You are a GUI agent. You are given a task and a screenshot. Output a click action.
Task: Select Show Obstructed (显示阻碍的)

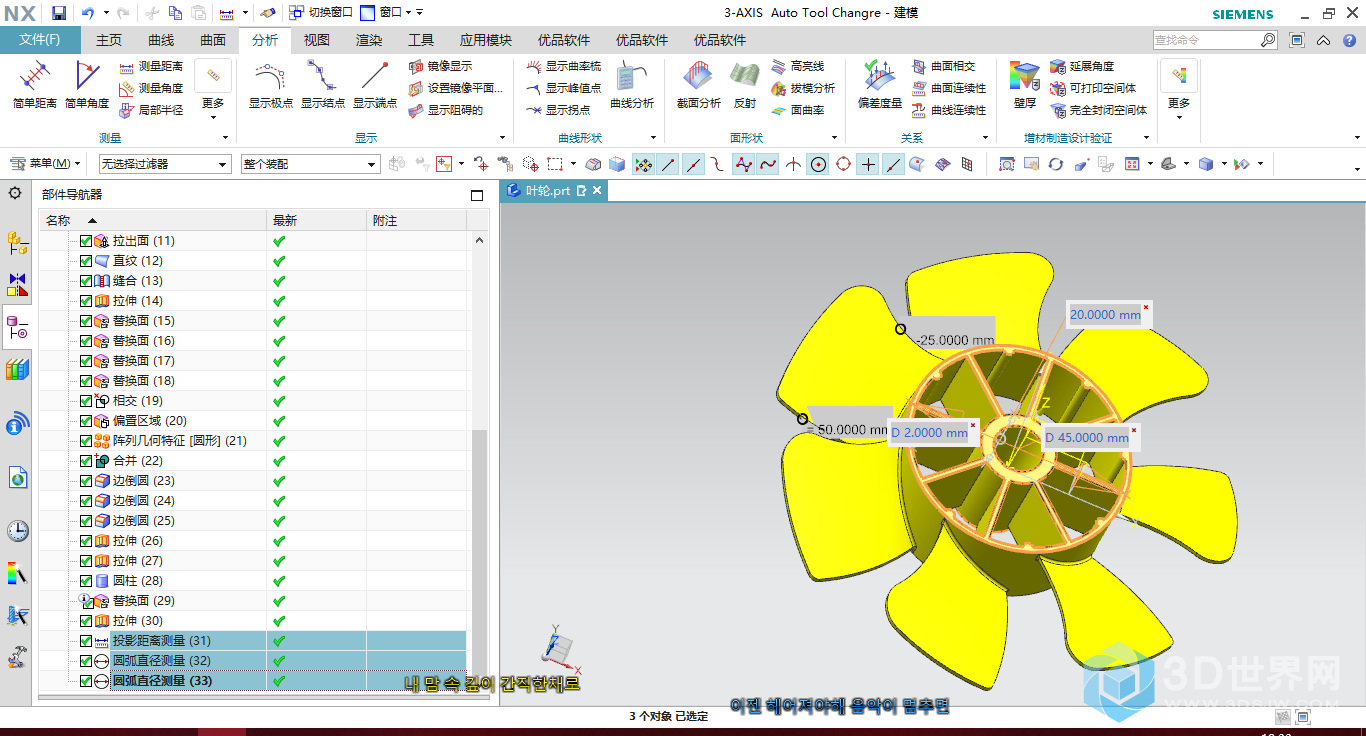[x=446, y=110]
